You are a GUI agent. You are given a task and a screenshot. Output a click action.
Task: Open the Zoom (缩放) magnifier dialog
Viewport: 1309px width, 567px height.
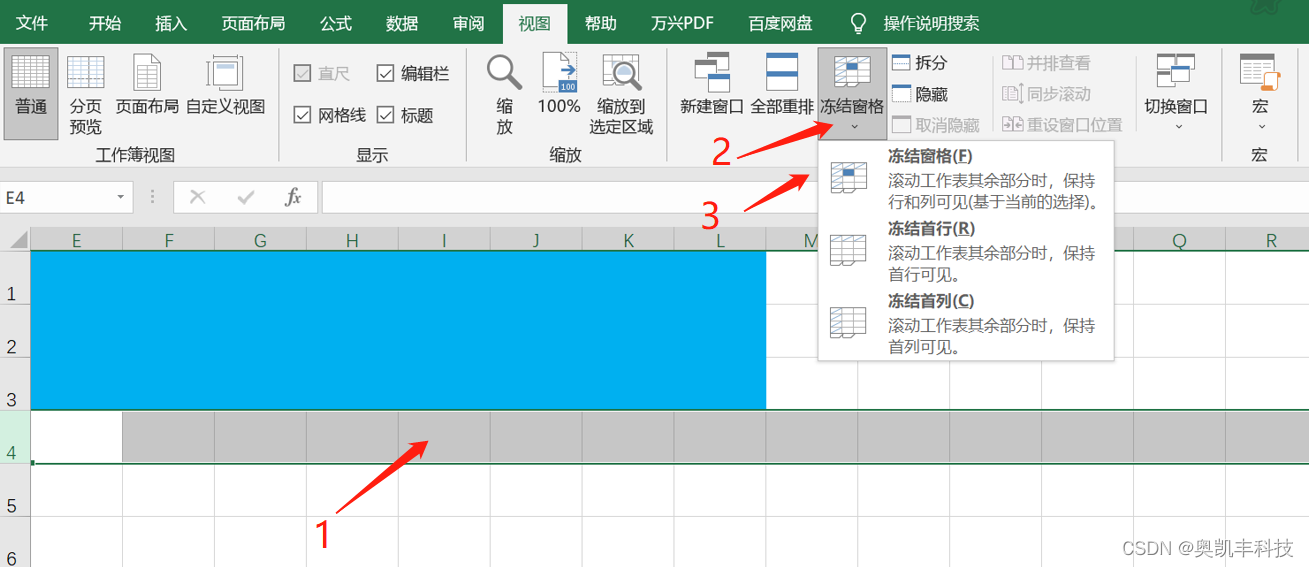click(x=504, y=93)
